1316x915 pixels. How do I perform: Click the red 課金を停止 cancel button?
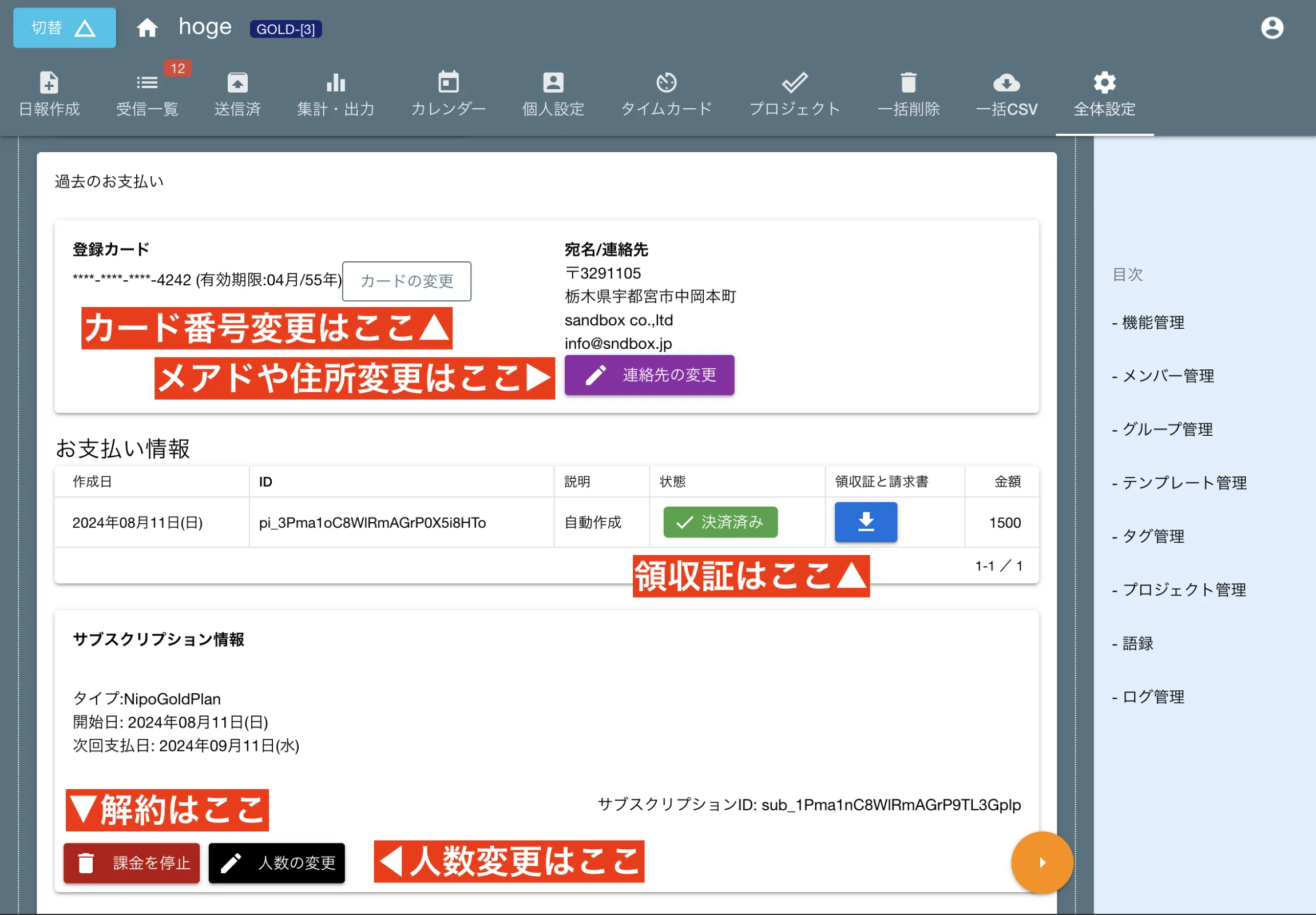[x=131, y=863]
